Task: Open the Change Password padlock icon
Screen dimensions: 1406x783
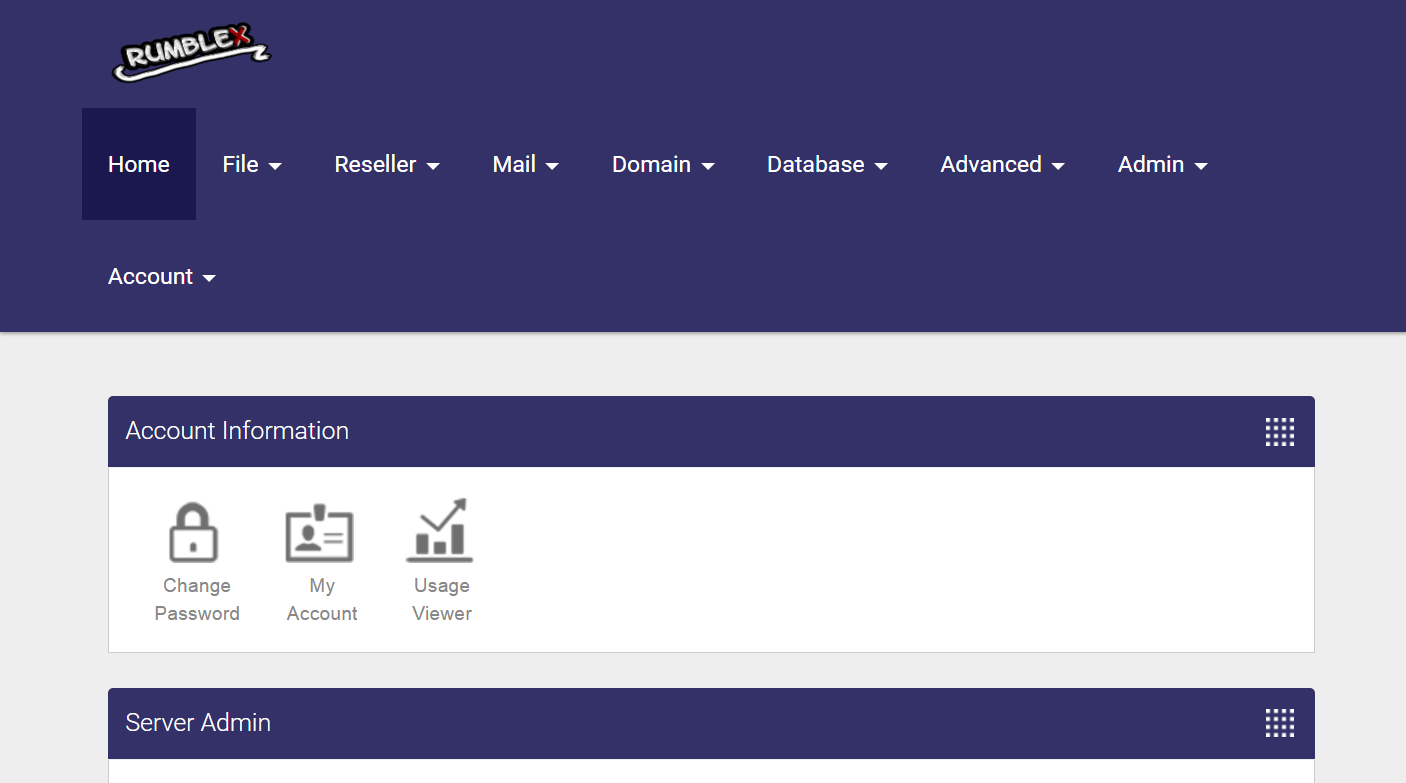Action: coord(193,532)
